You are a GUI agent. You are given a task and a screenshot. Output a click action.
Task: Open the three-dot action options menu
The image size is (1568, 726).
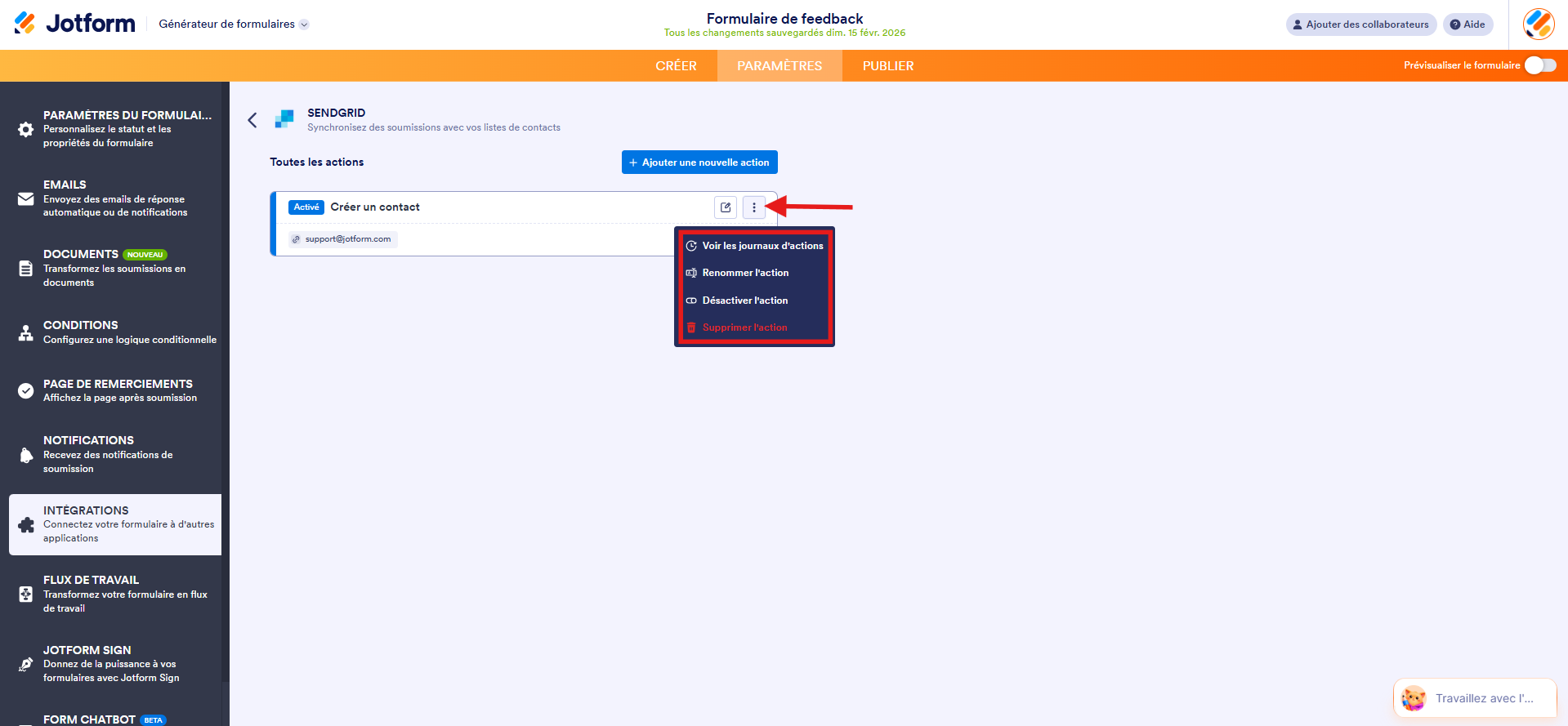(x=754, y=207)
